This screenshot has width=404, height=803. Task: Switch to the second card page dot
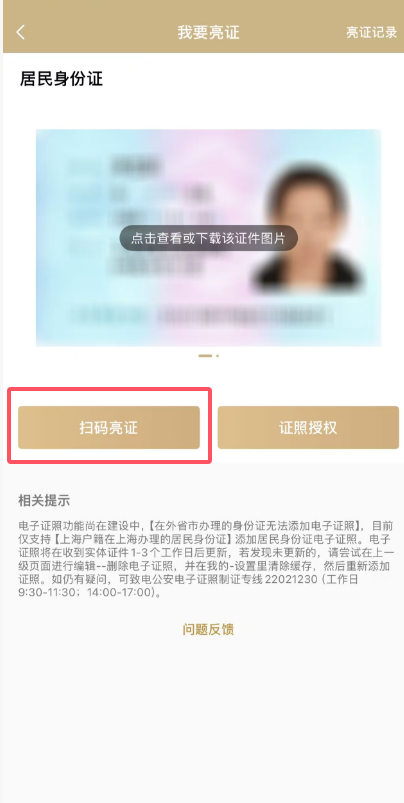tap(217, 355)
